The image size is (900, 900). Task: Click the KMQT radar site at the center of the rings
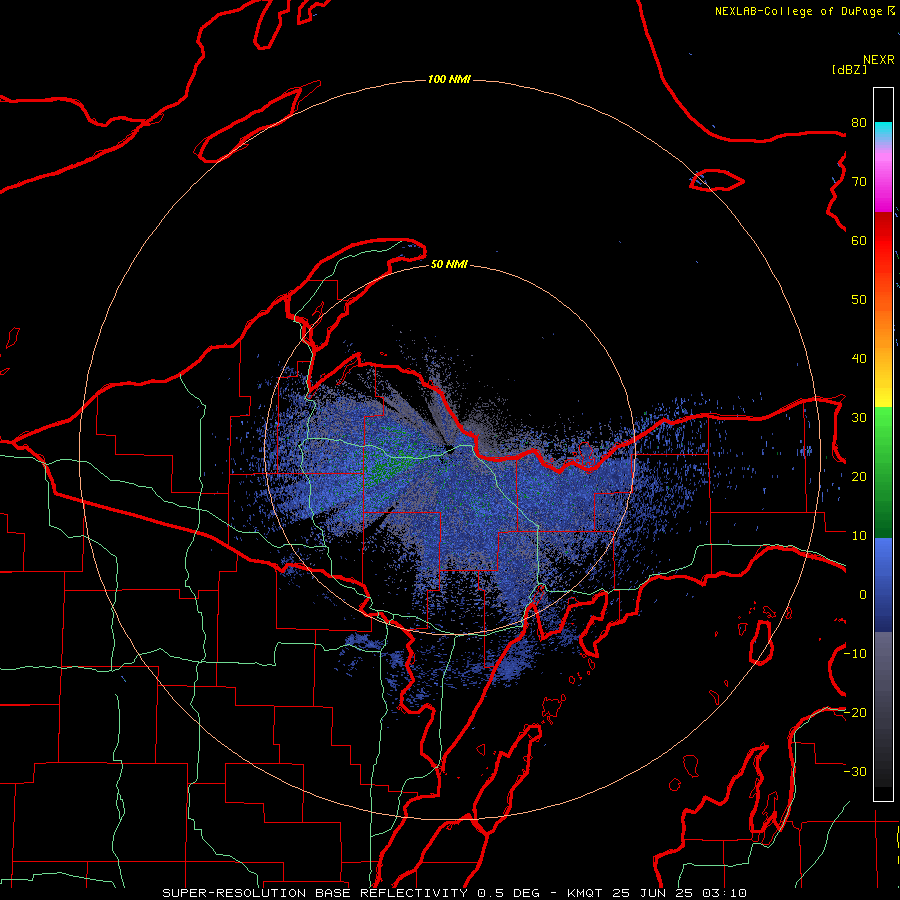[x=449, y=449]
